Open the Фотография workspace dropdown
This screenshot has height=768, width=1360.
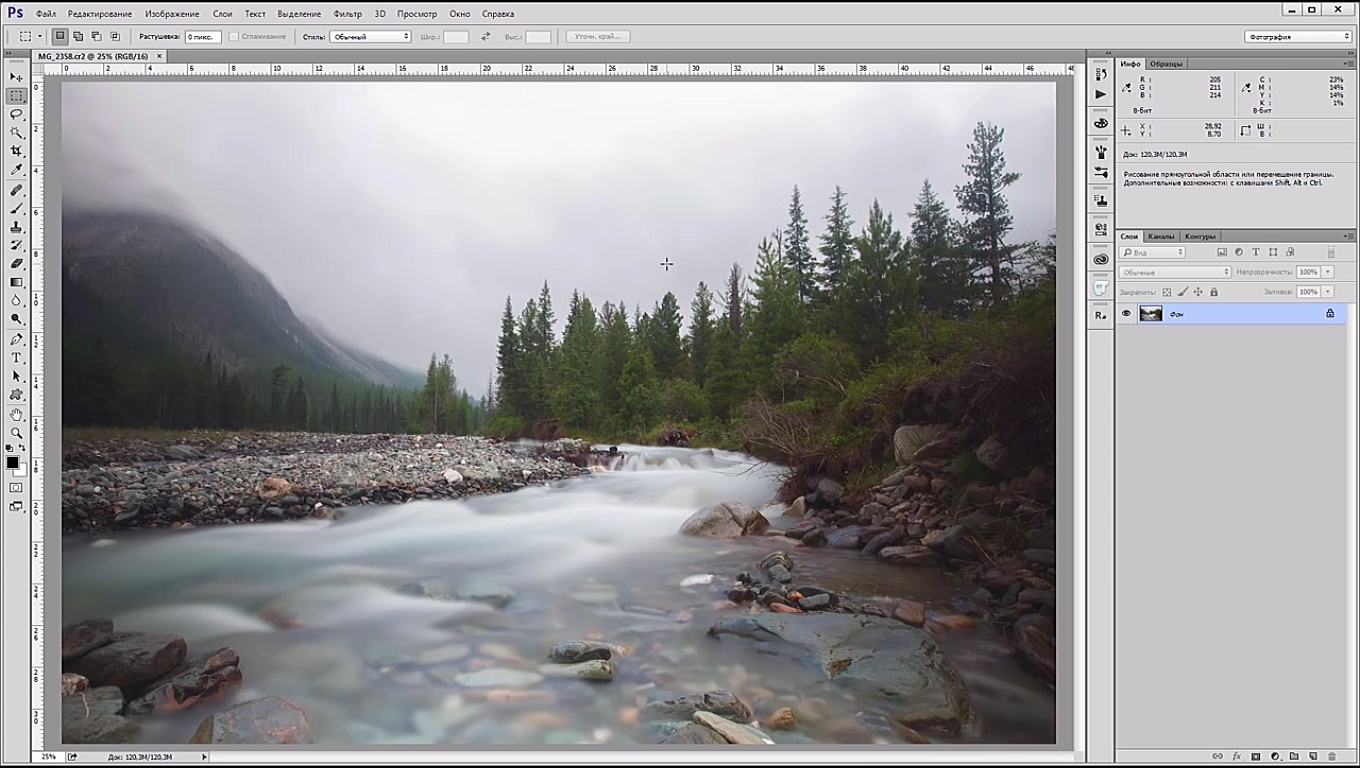point(1298,37)
